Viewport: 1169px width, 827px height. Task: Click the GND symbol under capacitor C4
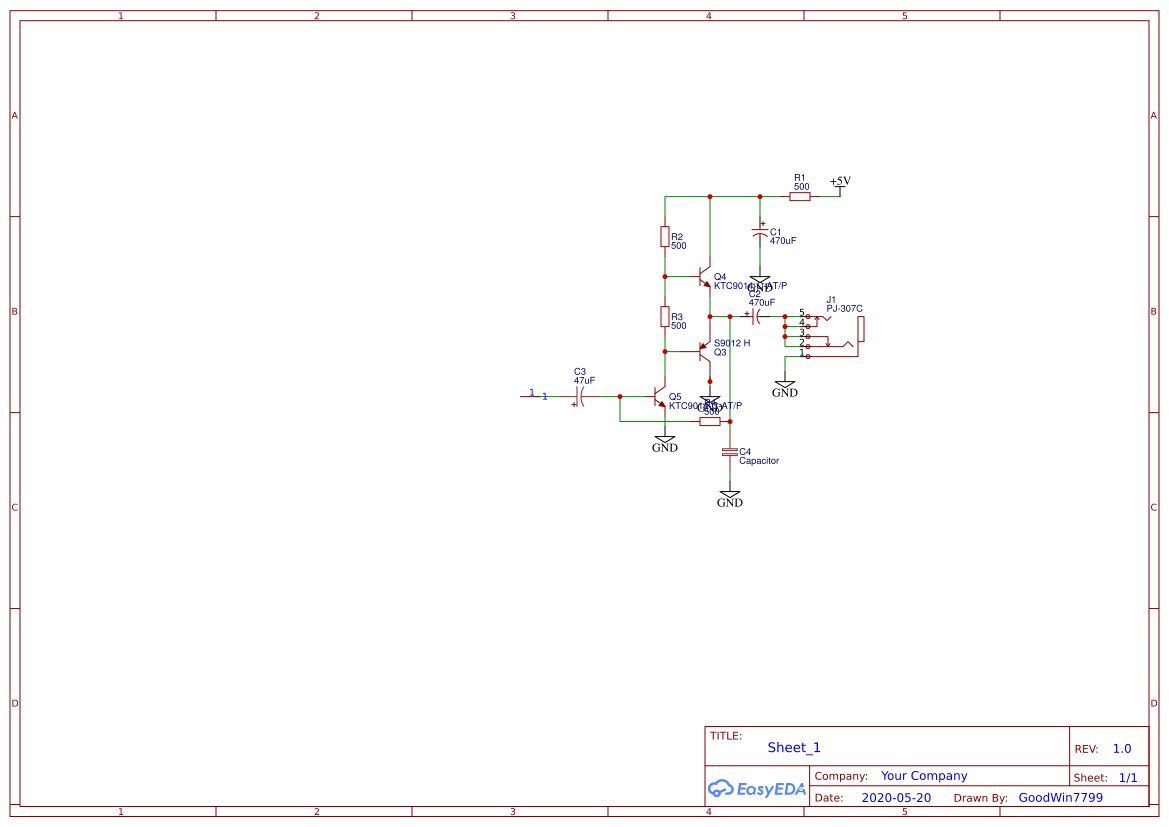[730, 498]
